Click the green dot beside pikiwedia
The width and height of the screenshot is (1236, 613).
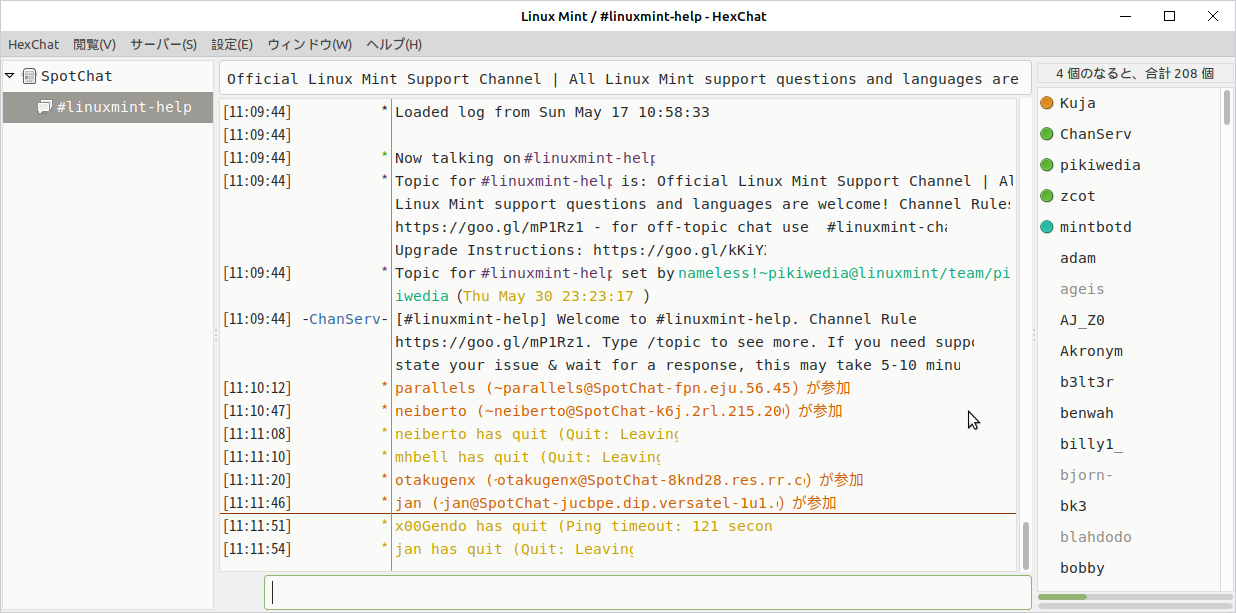[1046, 164]
